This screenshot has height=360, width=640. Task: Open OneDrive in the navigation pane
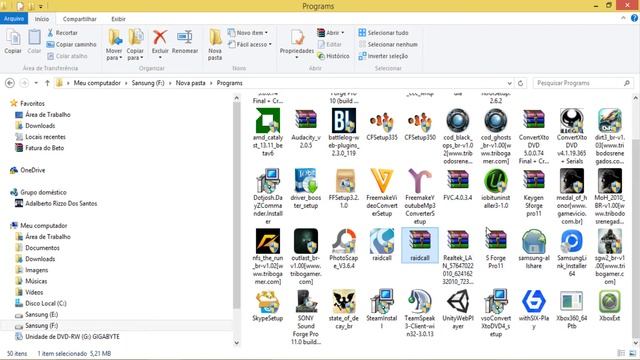tap(33, 170)
